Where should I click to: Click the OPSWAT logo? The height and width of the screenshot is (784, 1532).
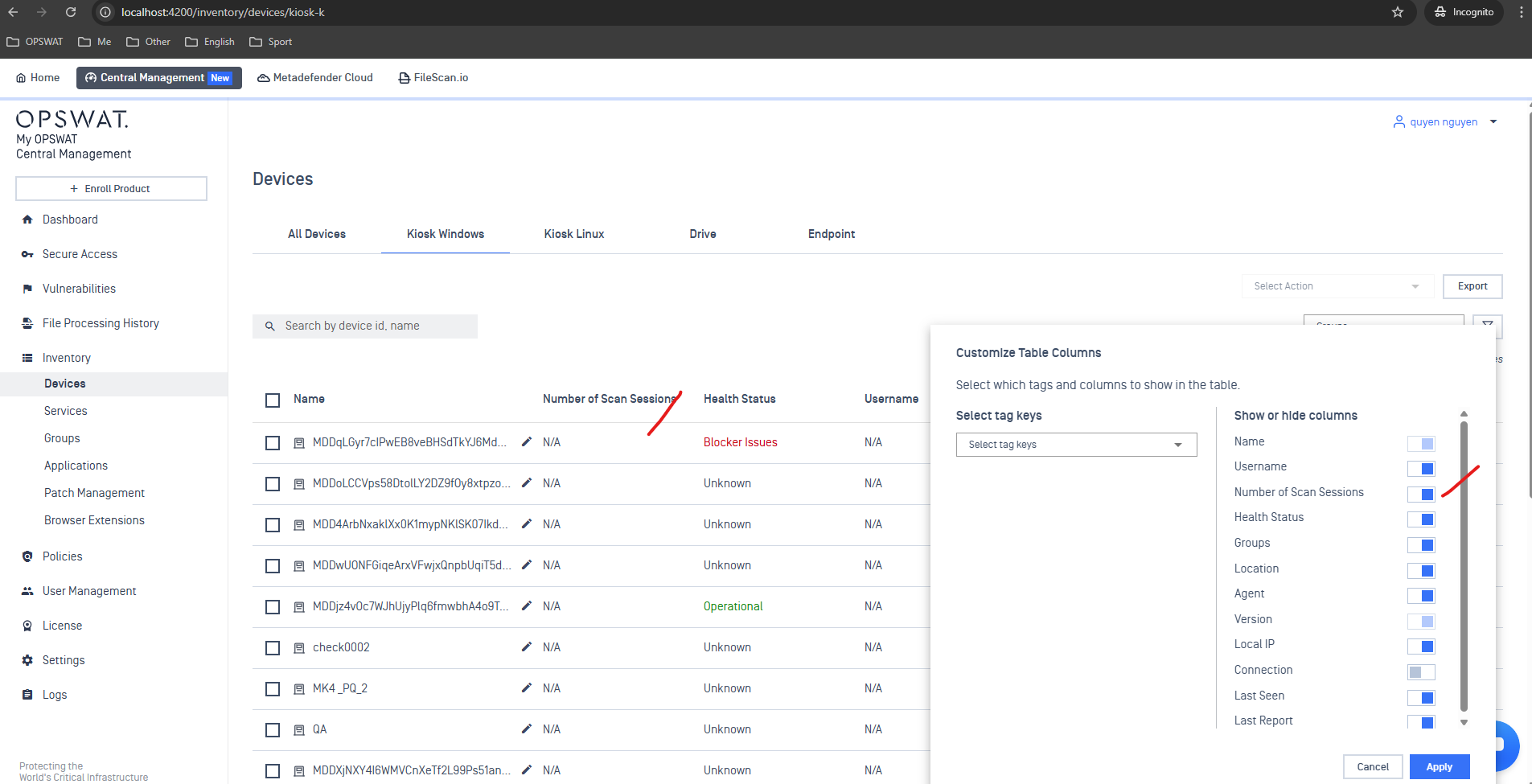72,119
